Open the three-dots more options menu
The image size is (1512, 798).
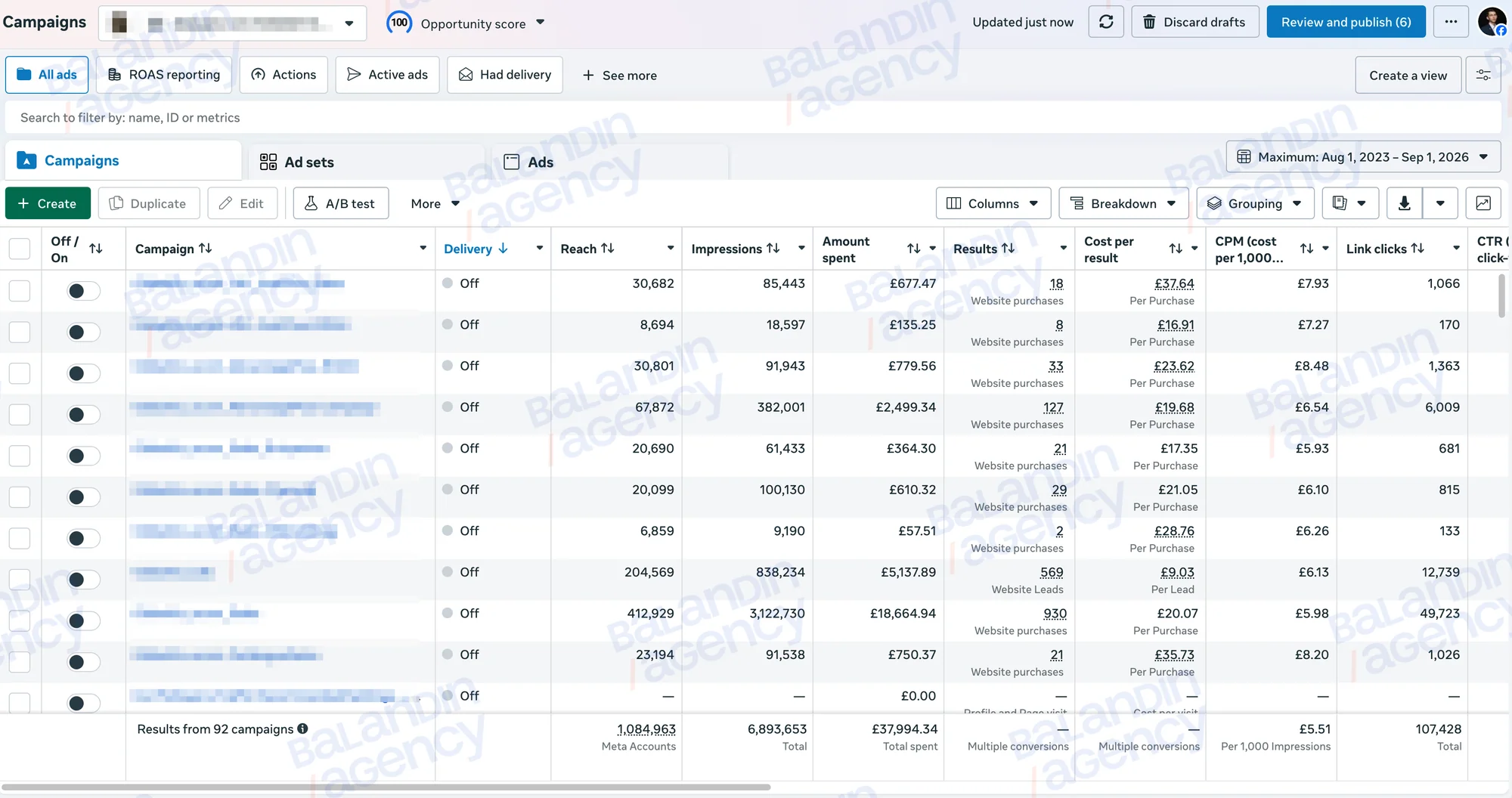point(1451,22)
